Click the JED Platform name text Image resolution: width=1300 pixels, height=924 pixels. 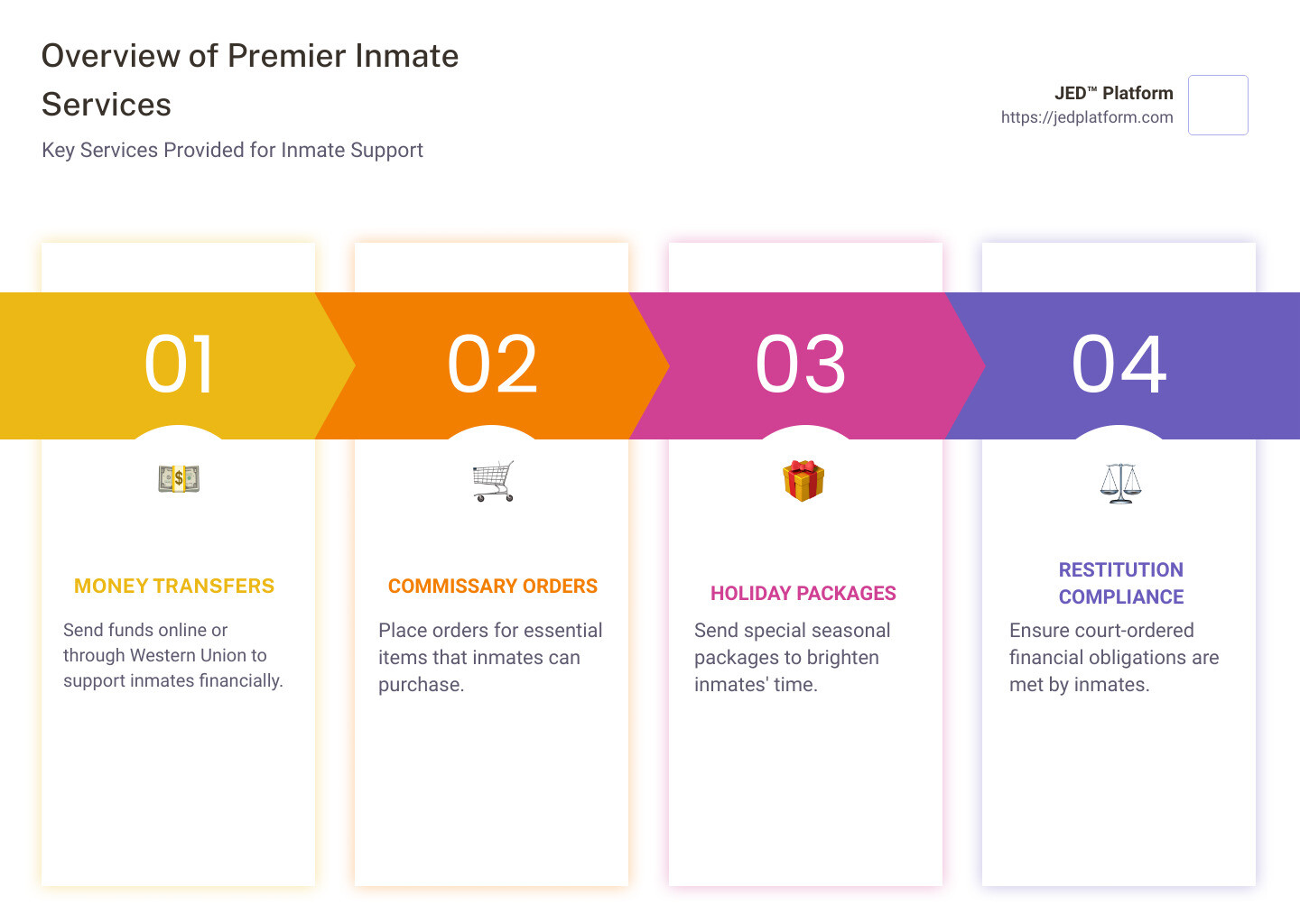pos(1113,93)
